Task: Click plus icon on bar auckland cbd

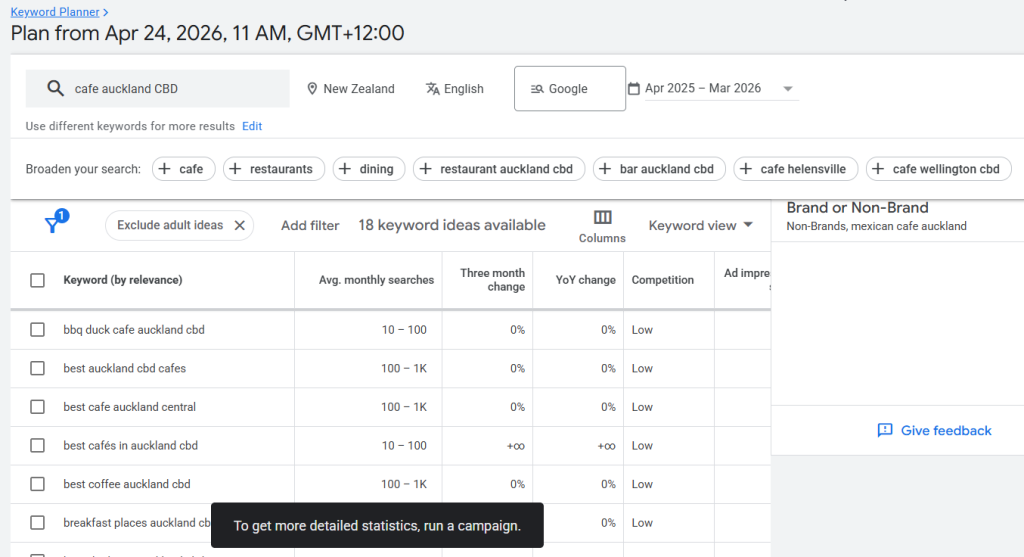Action: coord(605,169)
